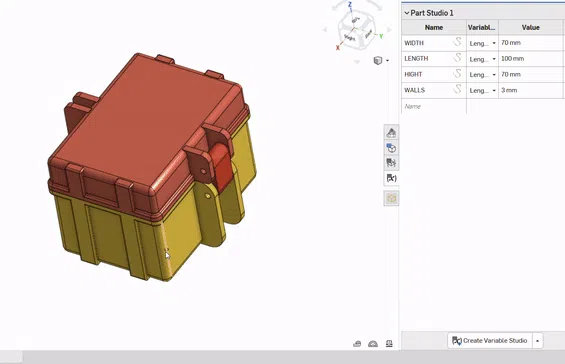Click the Value column header
Image resolution: width=565 pixels, height=364 pixels.
(530, 27)
